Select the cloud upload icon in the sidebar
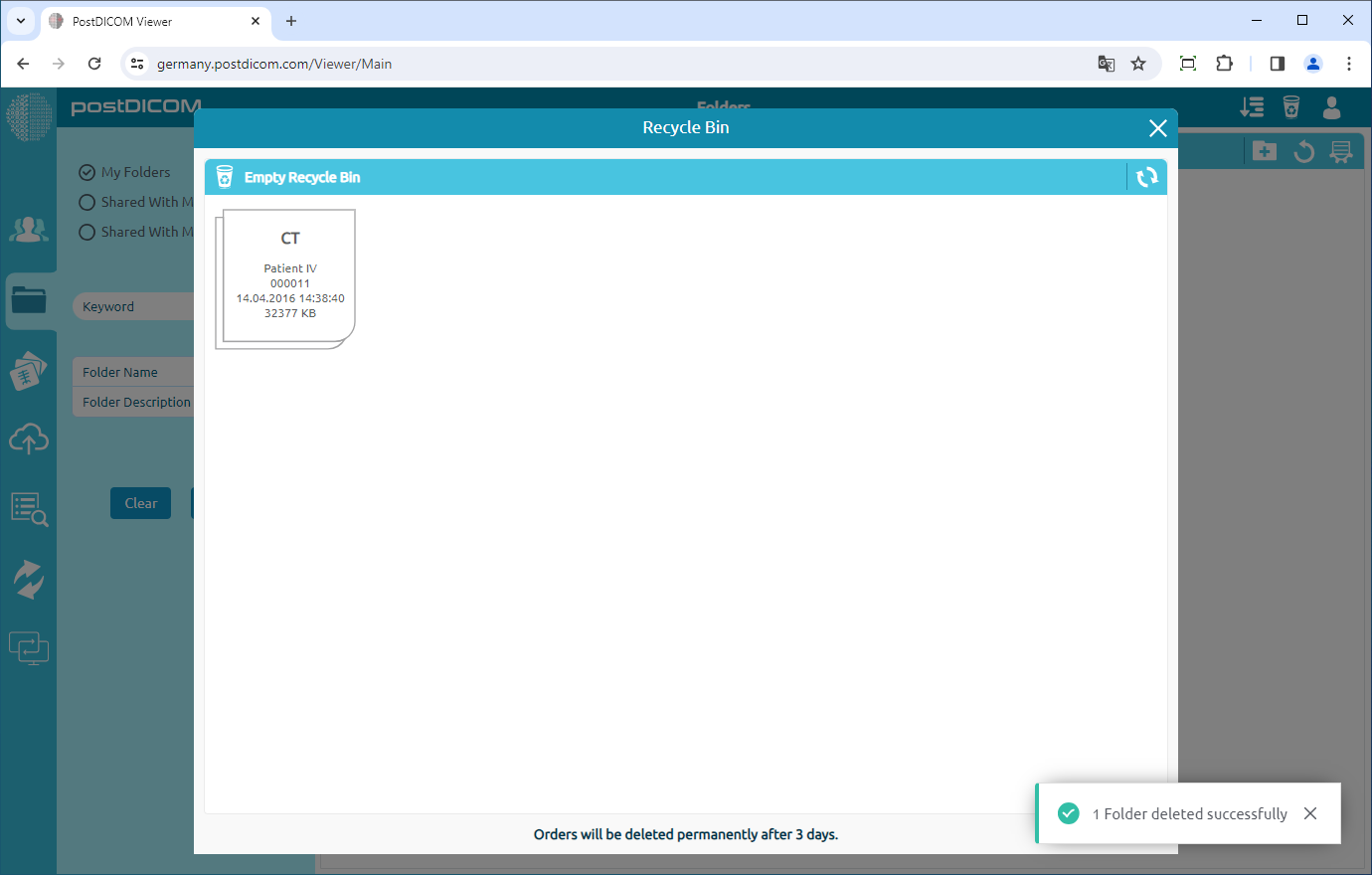 coord(30,438)
